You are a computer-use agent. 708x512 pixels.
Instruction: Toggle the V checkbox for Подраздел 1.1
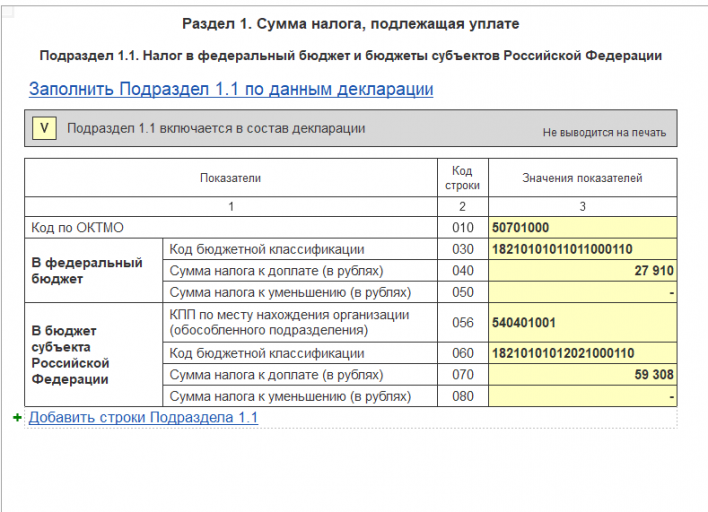coord(44,128)
